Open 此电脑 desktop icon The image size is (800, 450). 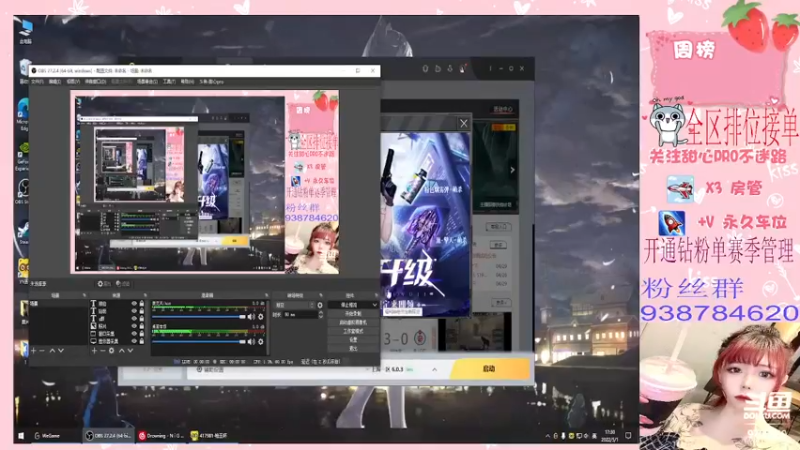(25, 31)
